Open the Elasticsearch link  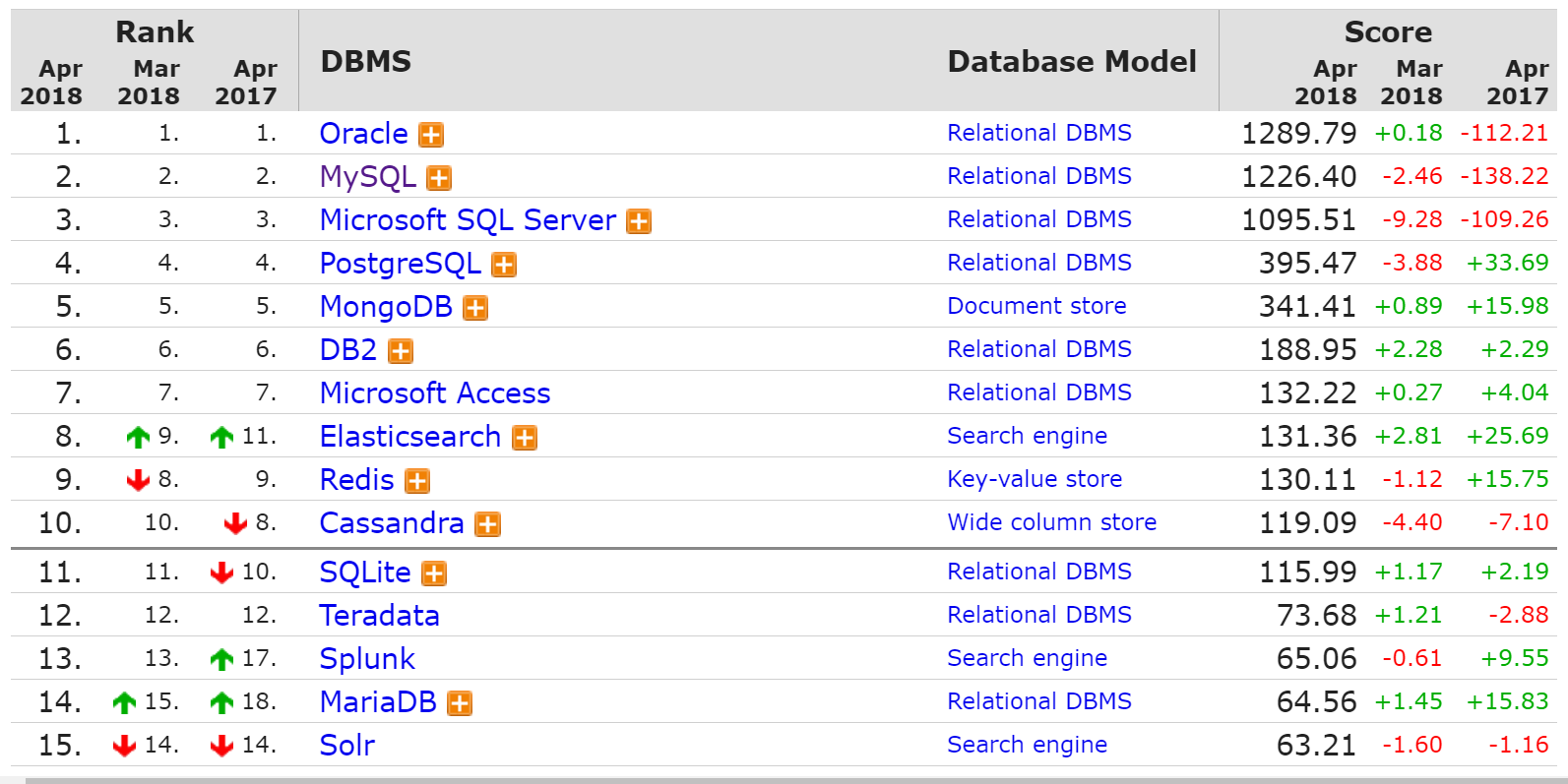pyautogui.click(x=410, y=437)
